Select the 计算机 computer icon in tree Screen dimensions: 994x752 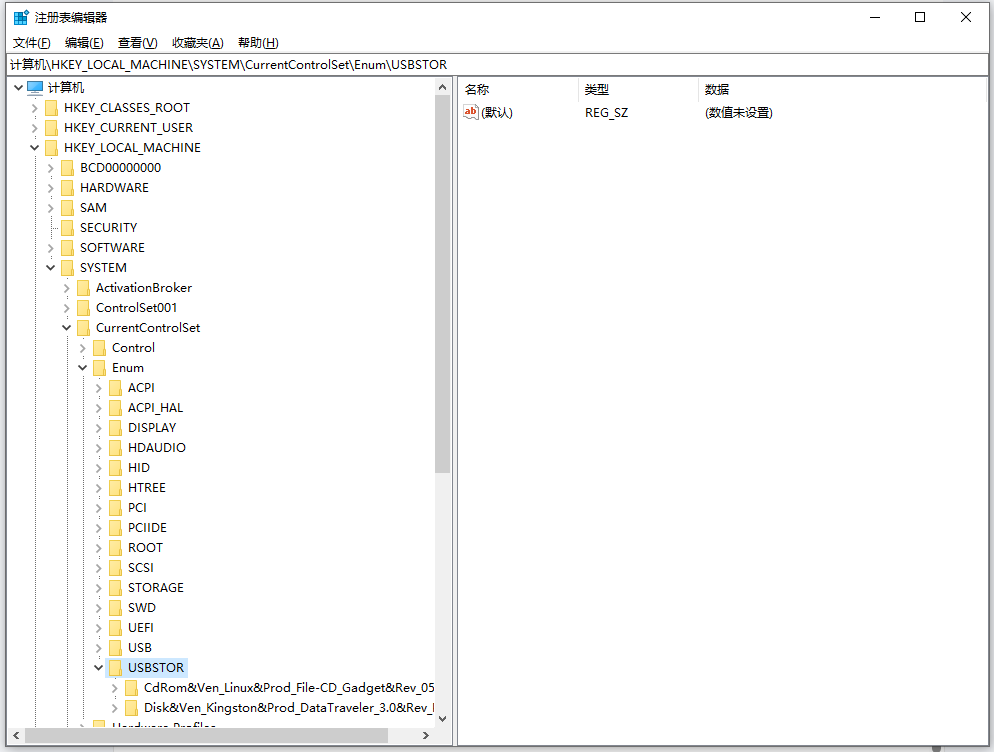[35, 88]
